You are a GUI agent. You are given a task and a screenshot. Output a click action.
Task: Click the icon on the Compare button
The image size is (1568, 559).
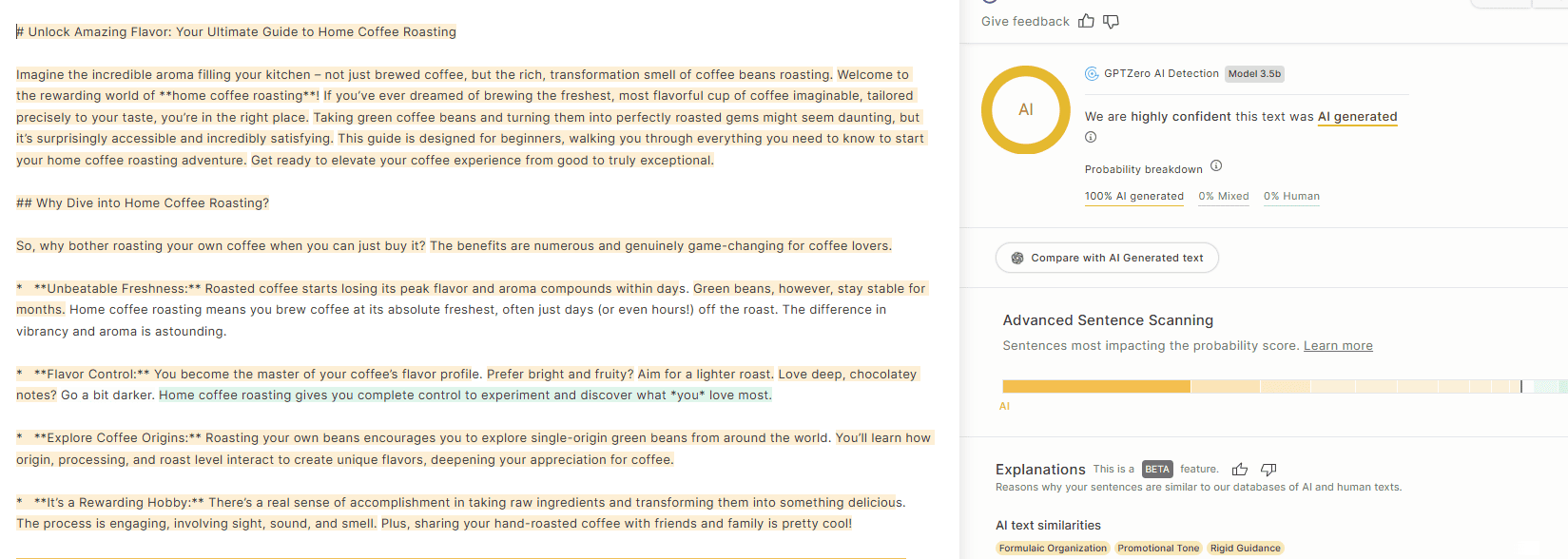1017,258
